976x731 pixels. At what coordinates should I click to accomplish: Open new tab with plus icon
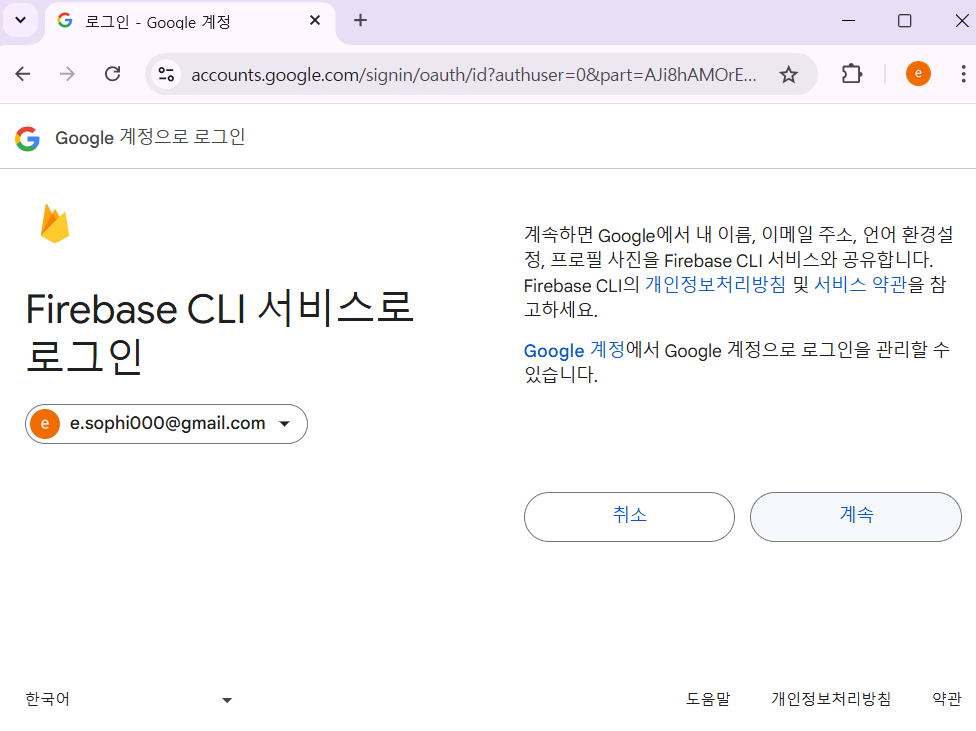[360, 21]
